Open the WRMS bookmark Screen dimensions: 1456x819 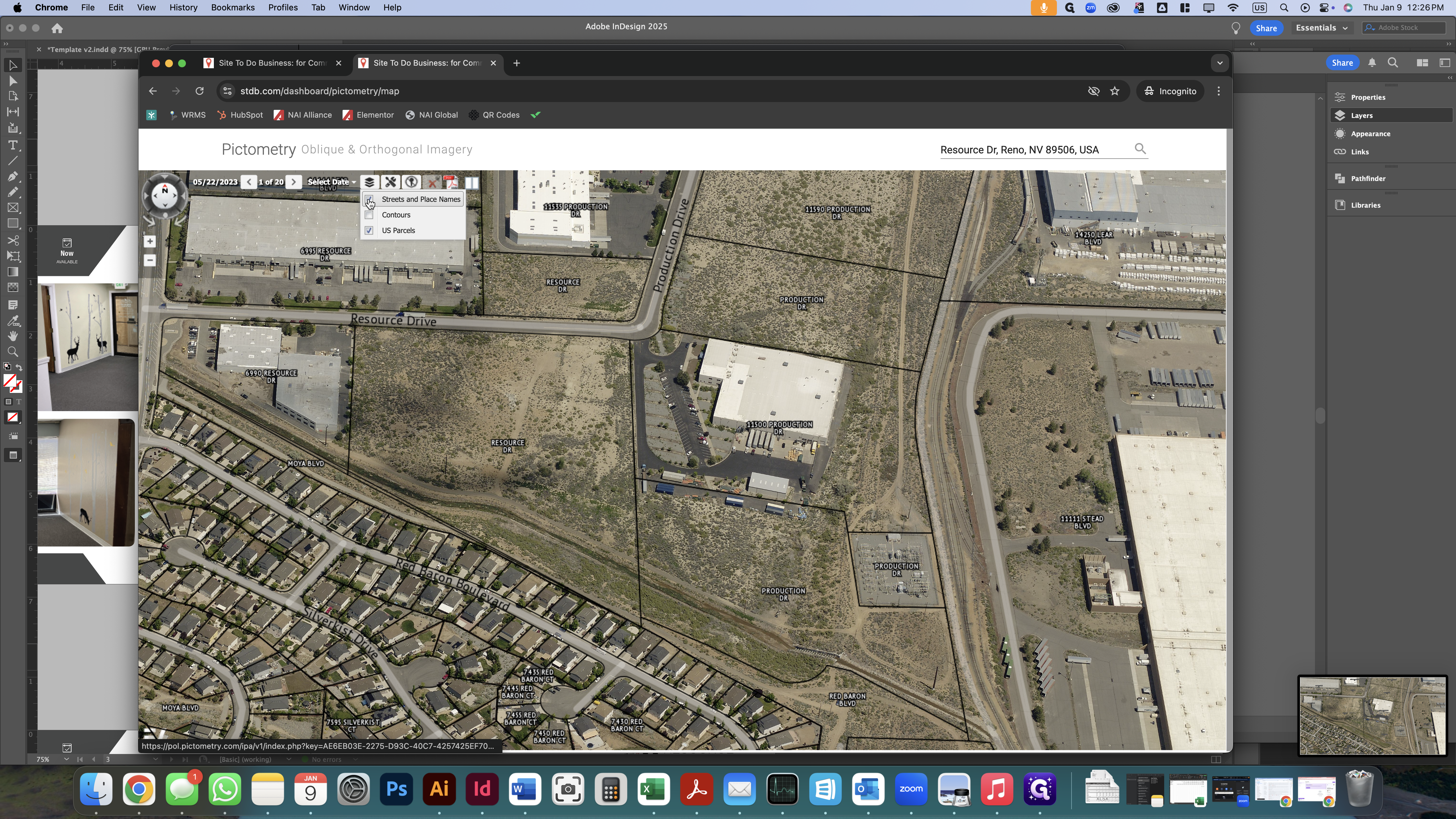click(x=188, y=115)
